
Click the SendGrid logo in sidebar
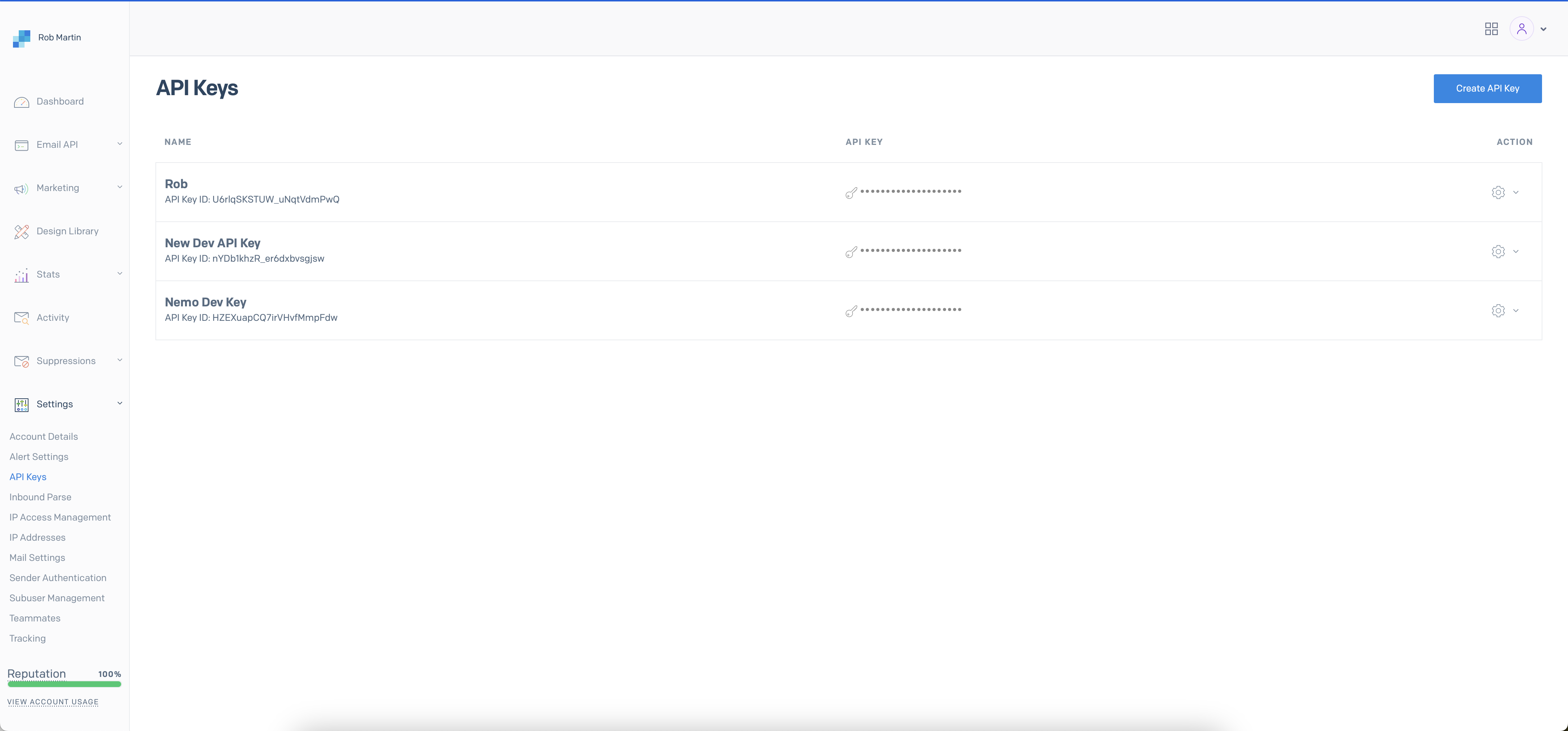coord(21,38)
